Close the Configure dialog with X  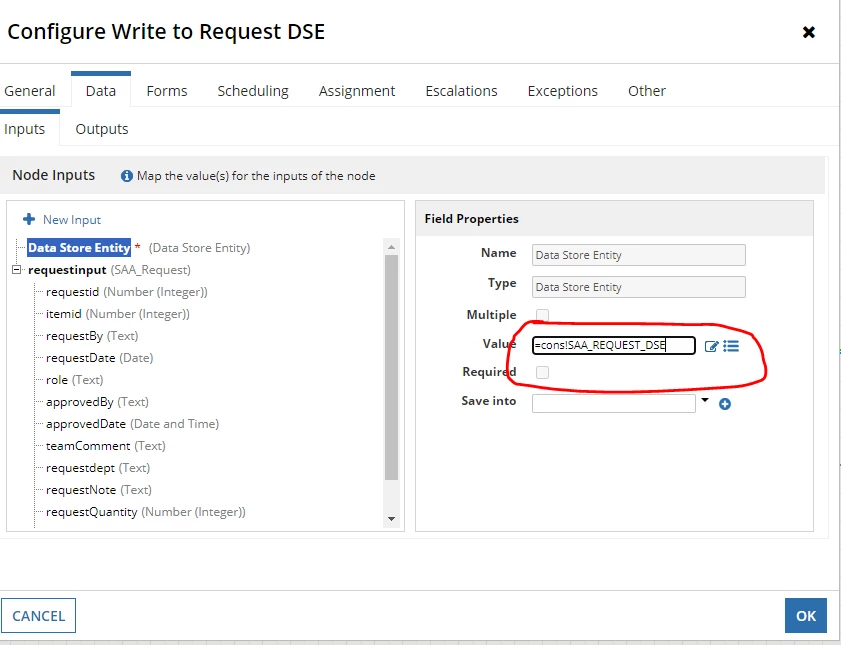coord(809,32)
